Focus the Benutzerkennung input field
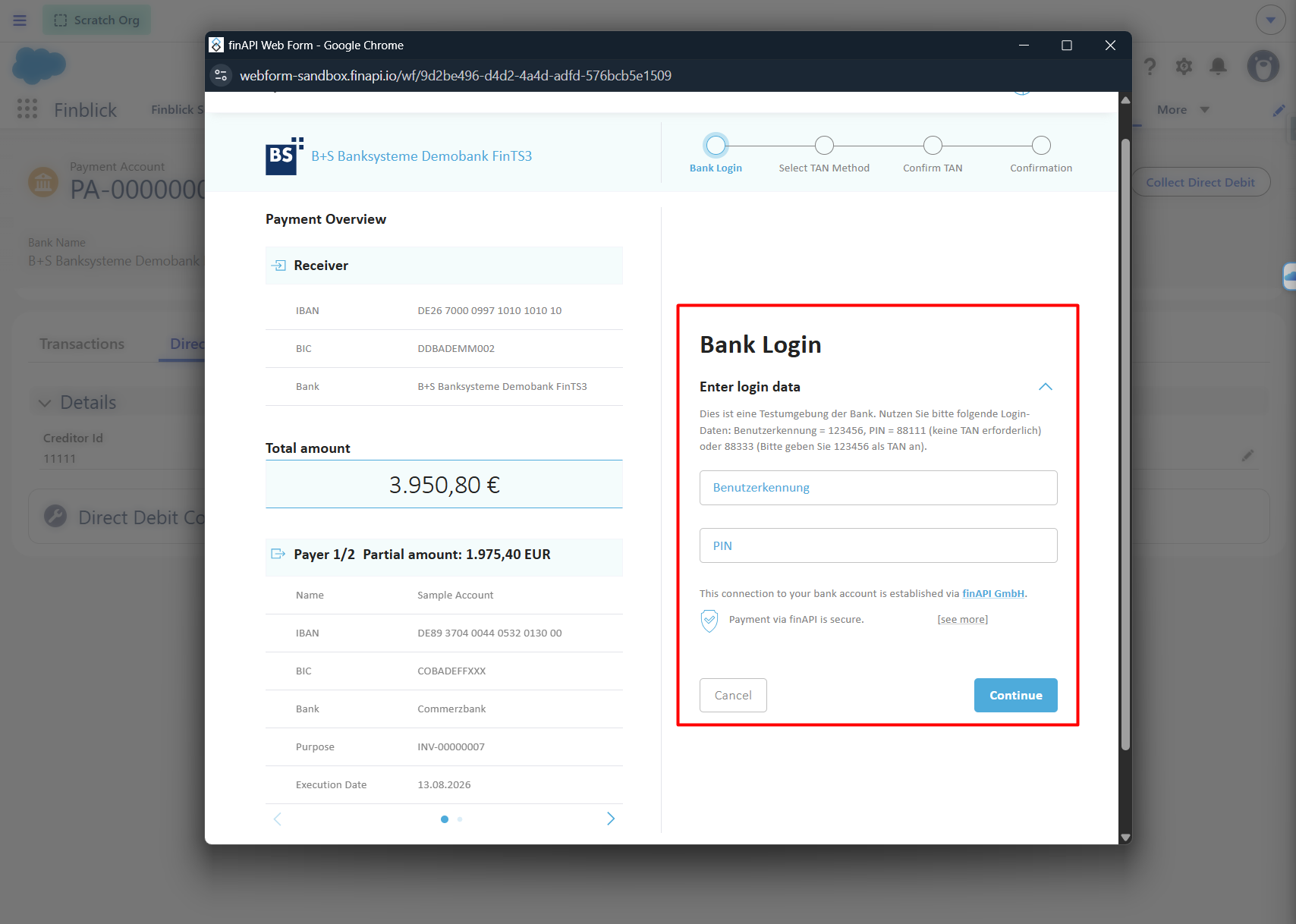The image size is (1296, 924). pyautogui.click(x=878, y=488)
